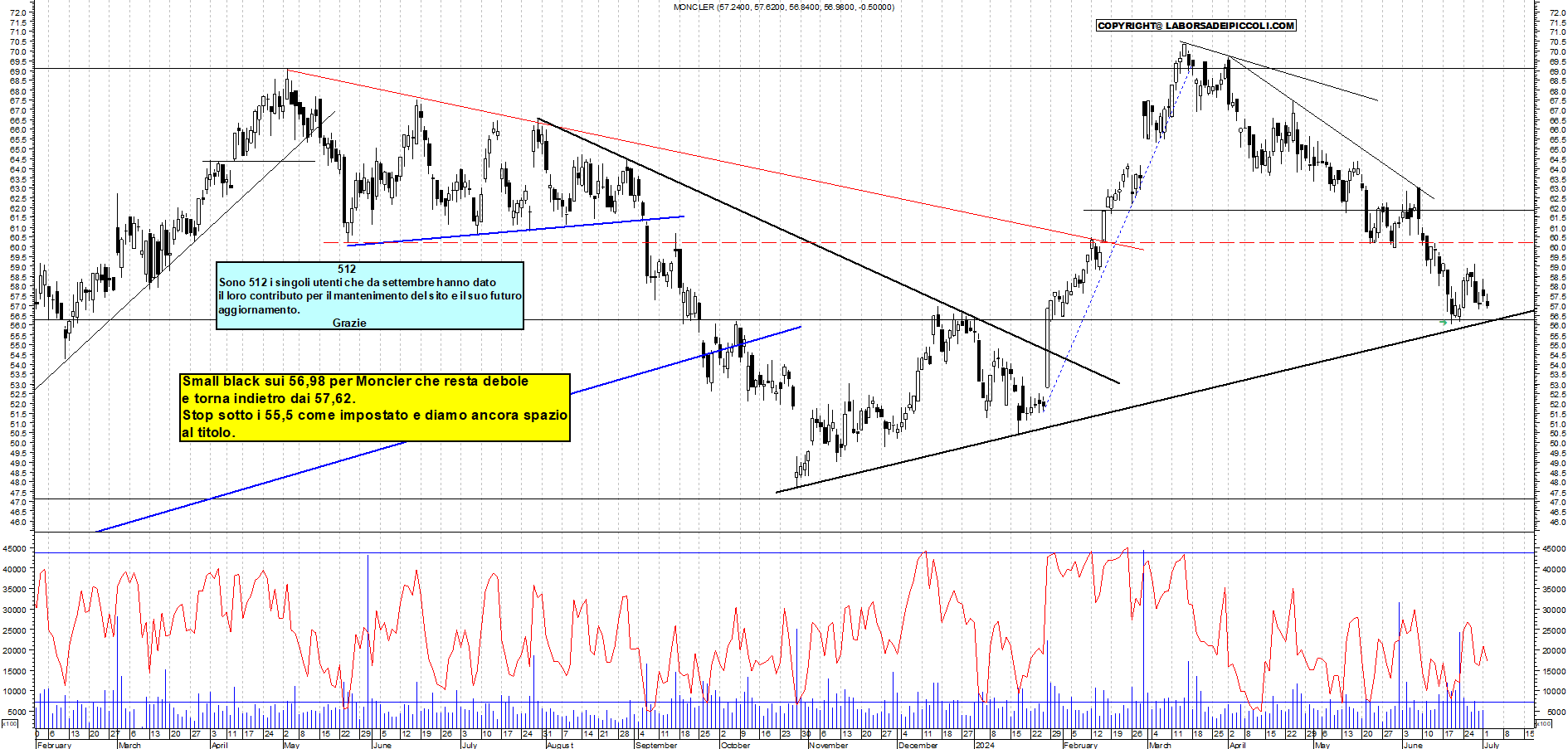The image size is (1568, 749).
Task: Click the '2024' year label on time axis
Action: pyautogui.click(x=985, y=745)
